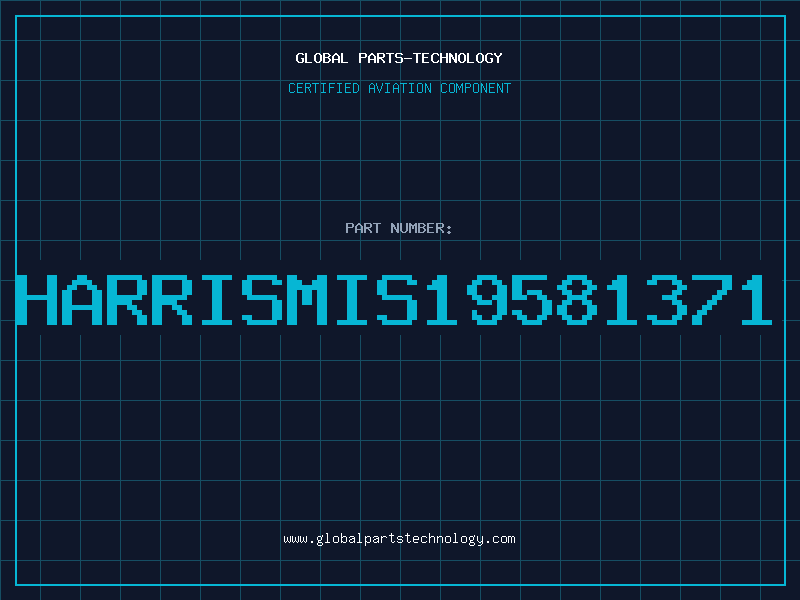800x600 pixels.
Task: Click the word NUMBER: in the label
Action: 421,228
